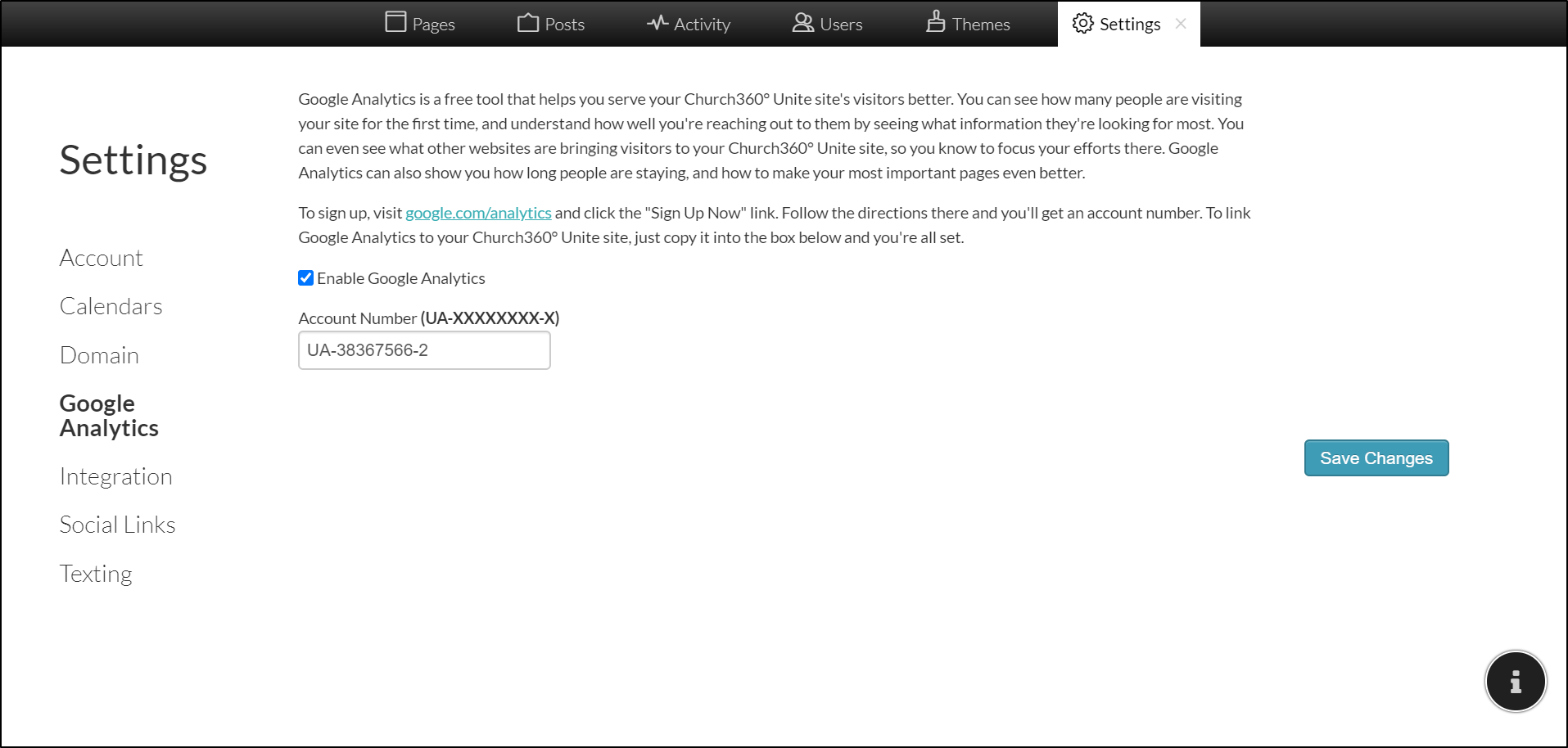Open Social Links settings
The width and height of the screenshot is (1568, 748).
[x=118, y=525]
